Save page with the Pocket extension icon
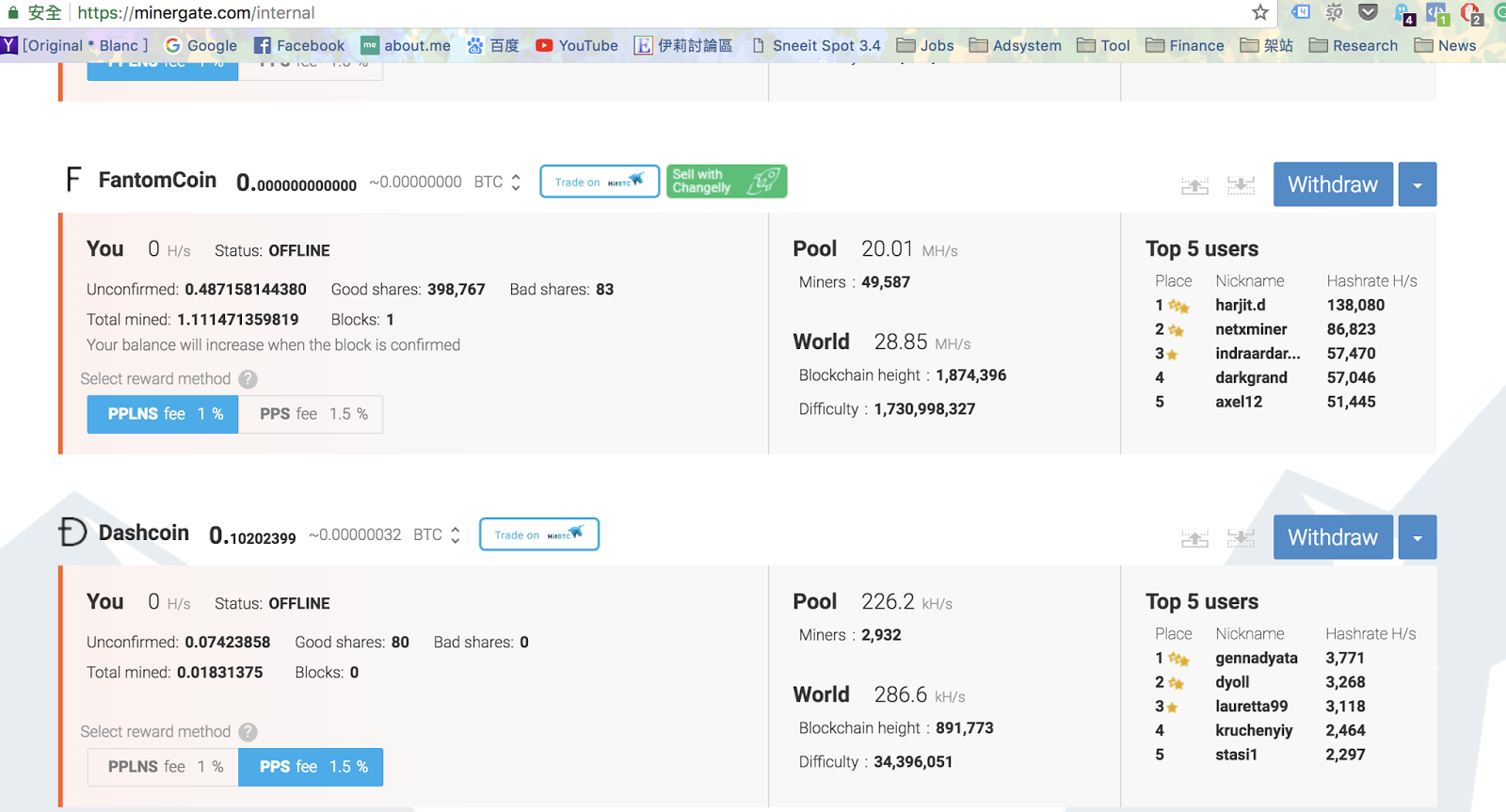 (1369, 12)
